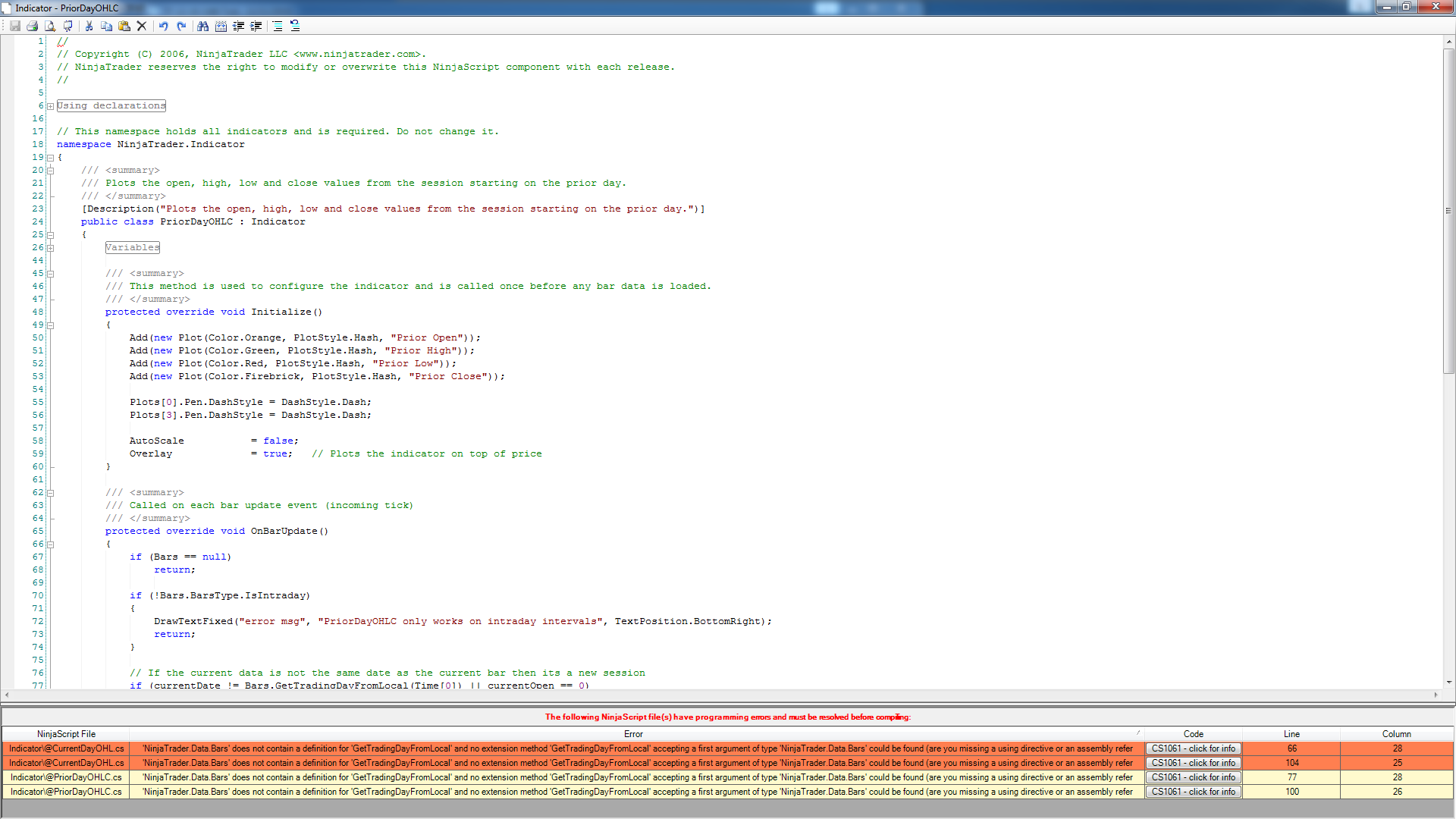The width and height of the screenshot is (1456, 819).
Task: Expand the collapsed Variables region
Action: [51, 248]
